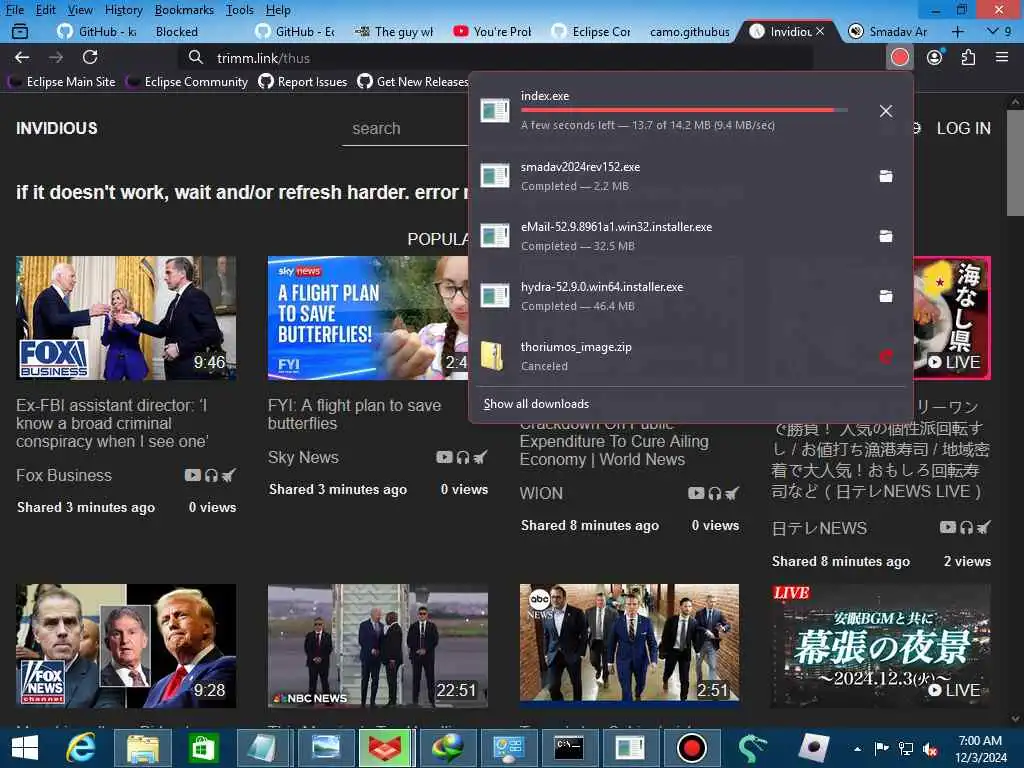The width and height of the screenshot is (1024, 768).
Task: Click the Invidious search field
Action: click(x=405, y=129)
